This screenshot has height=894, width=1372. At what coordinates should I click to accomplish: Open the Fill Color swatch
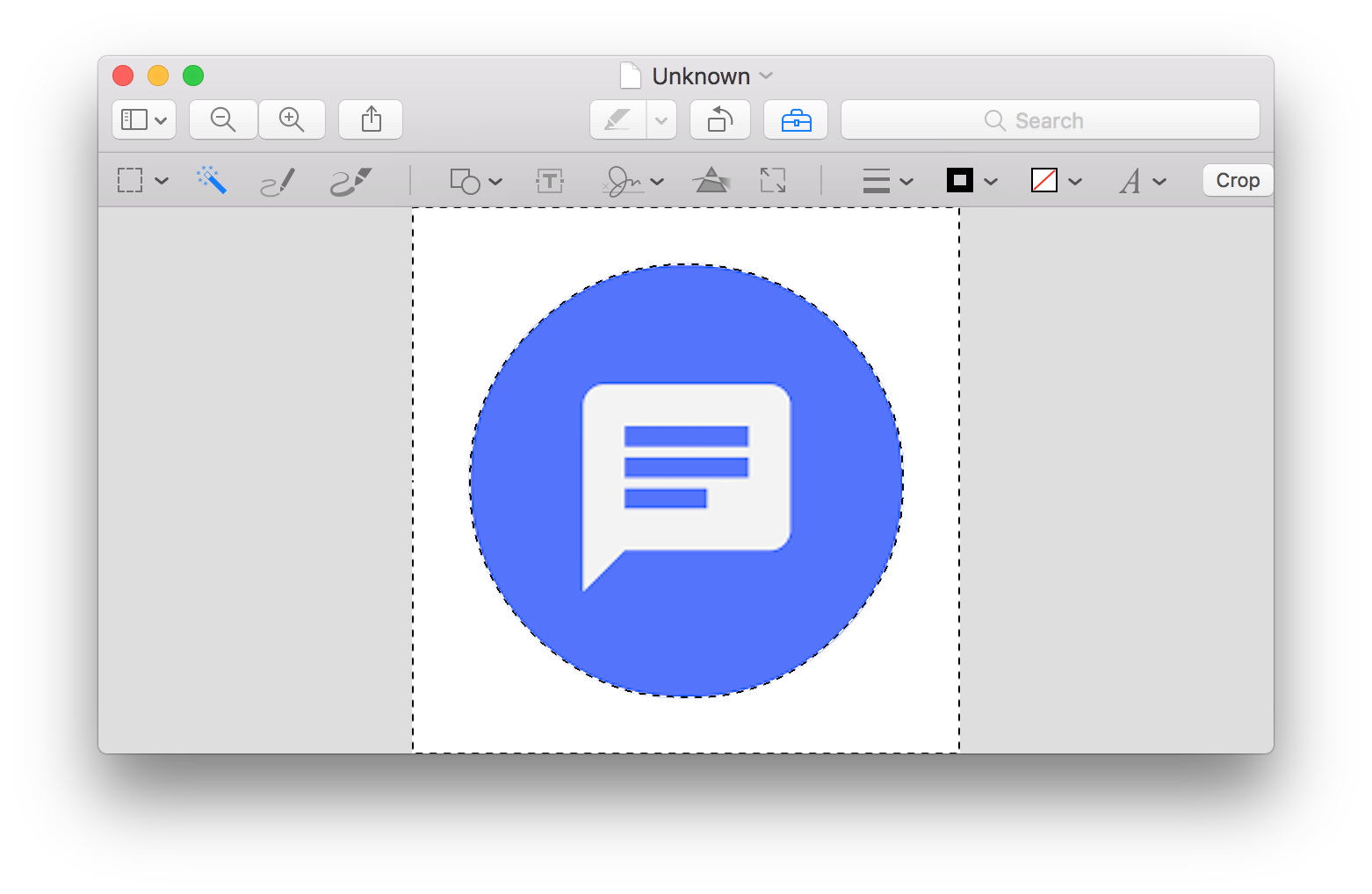click(x=1057, y=181)
